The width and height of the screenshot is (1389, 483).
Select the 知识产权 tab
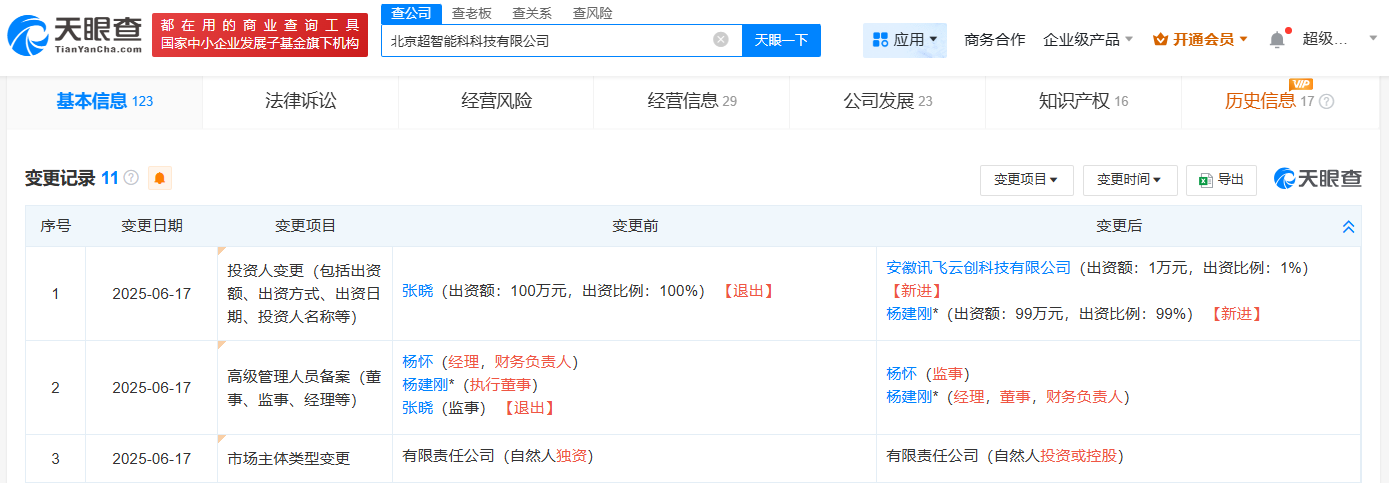click(x=1084, y=101)
